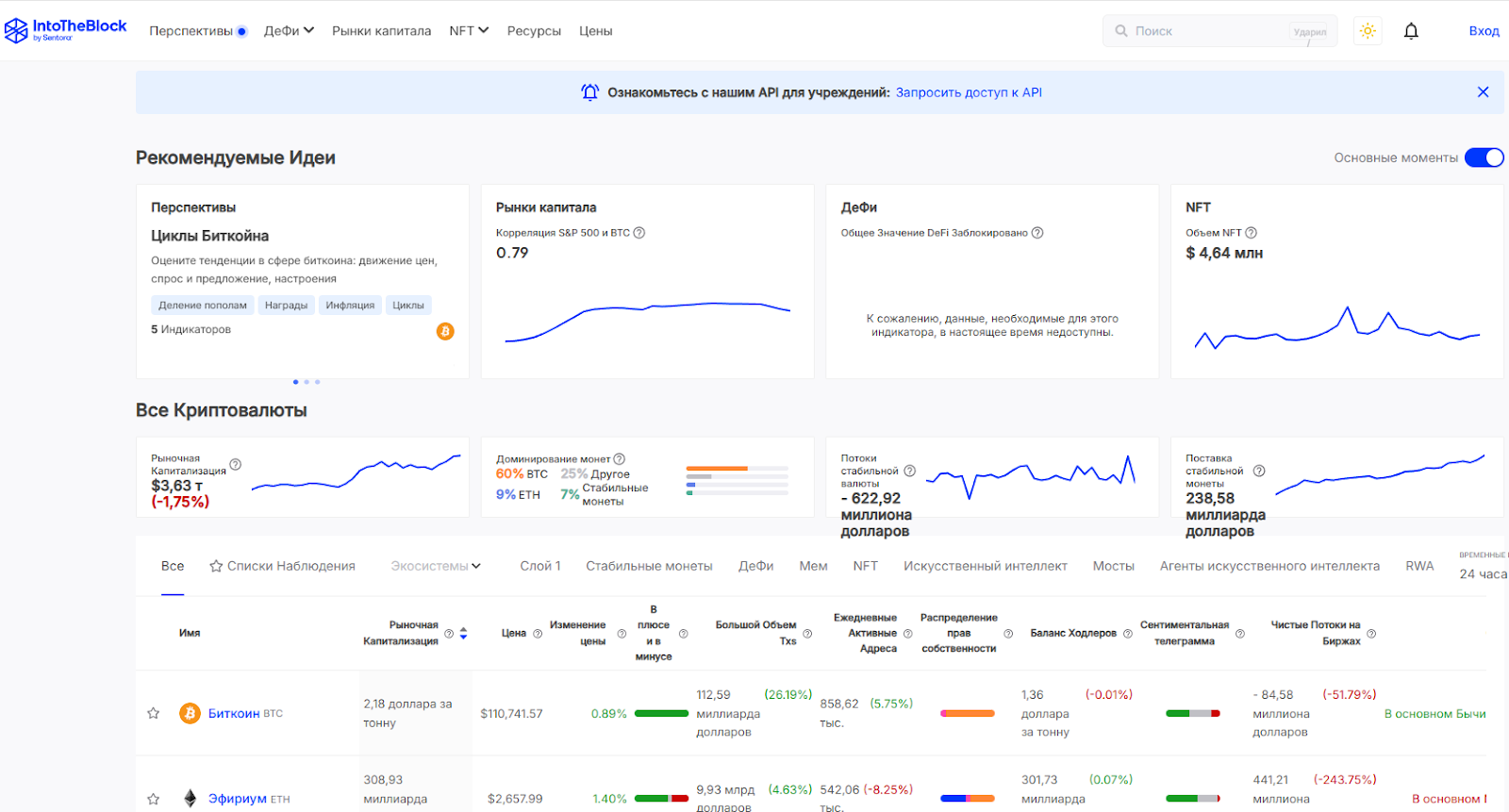Toggle light theme sun icon

point(1368,31)
